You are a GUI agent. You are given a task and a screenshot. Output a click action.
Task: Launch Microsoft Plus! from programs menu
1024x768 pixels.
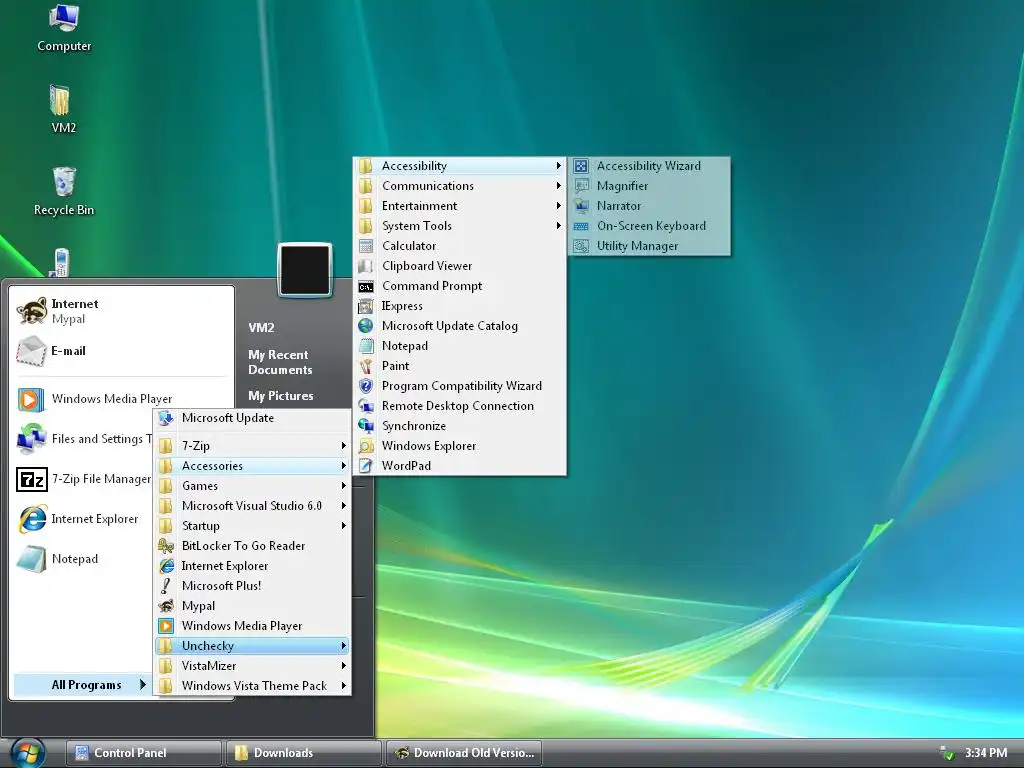(253, 586)
